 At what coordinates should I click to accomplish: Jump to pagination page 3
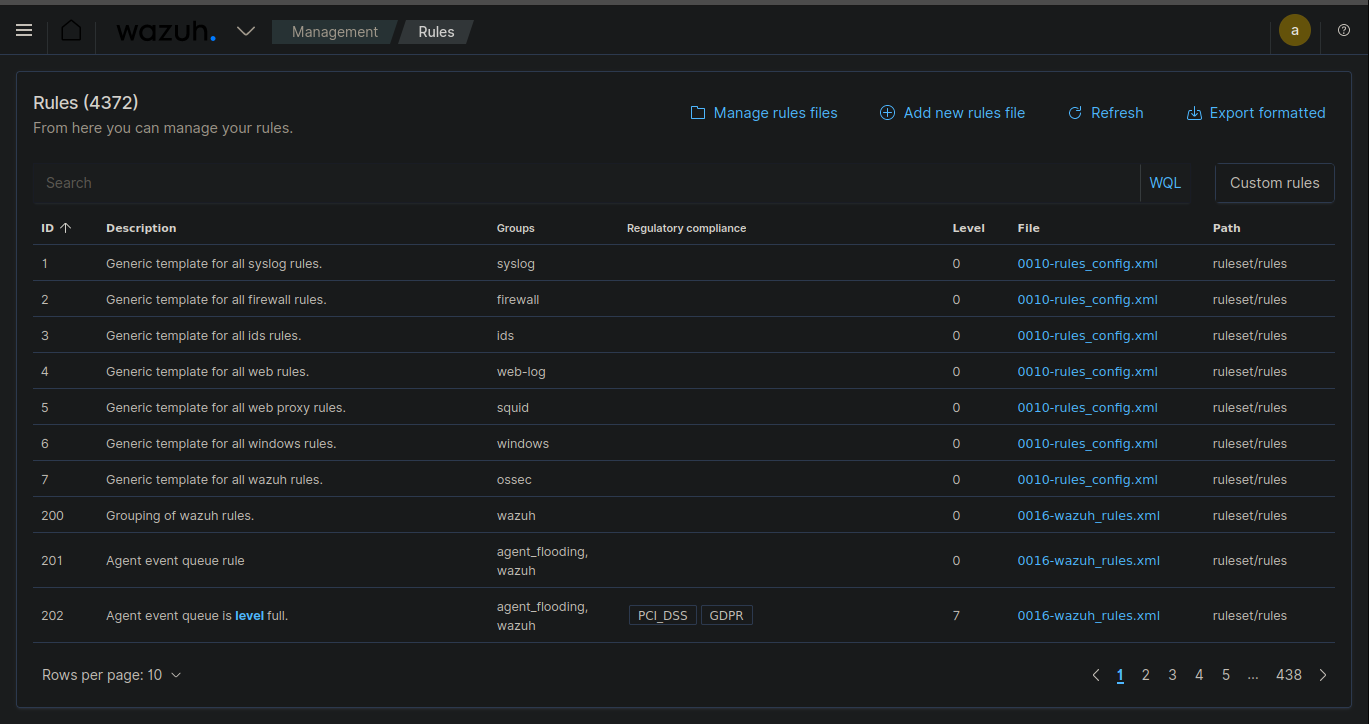(x=1173, y=675)
